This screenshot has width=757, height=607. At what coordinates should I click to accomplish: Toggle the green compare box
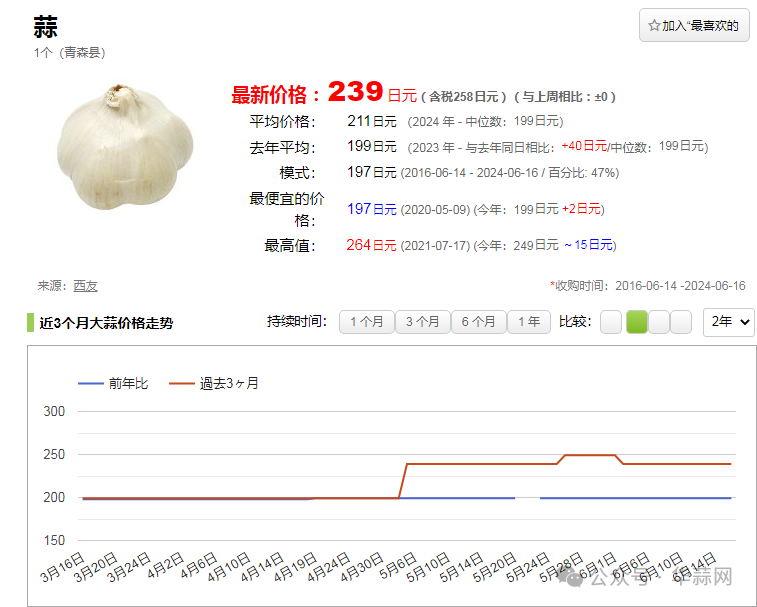637,322
